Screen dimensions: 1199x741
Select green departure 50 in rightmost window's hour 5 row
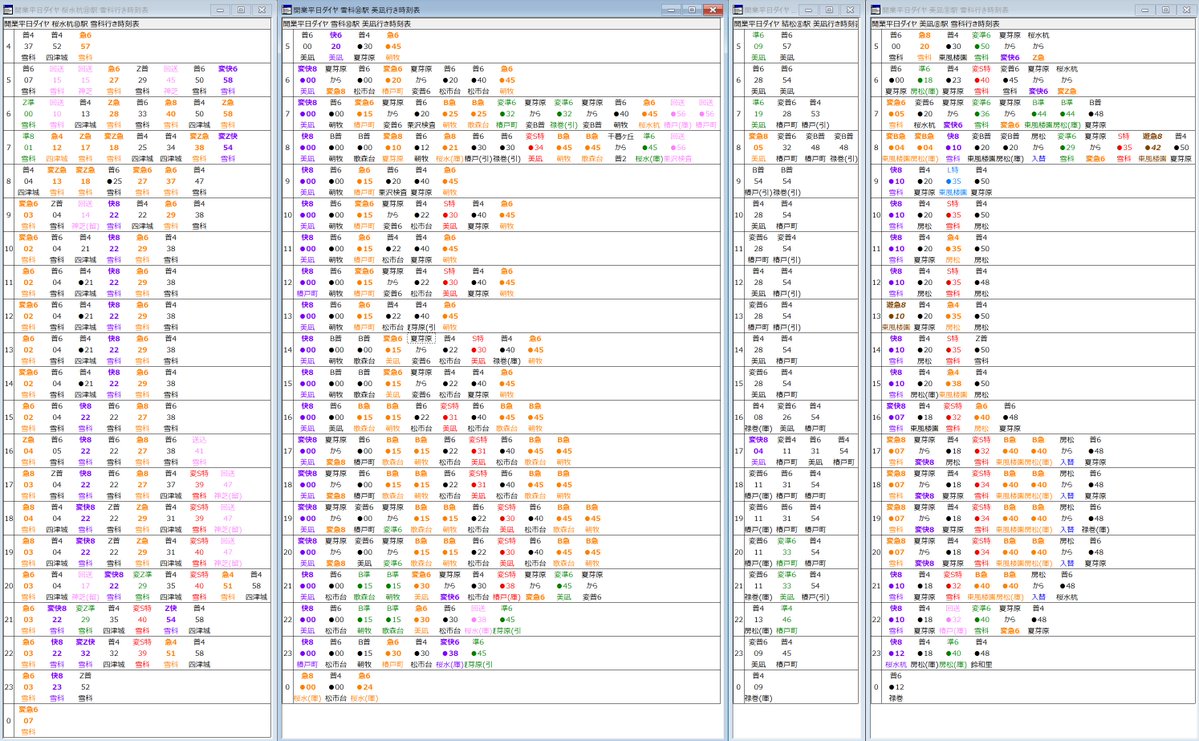[982, 46]
